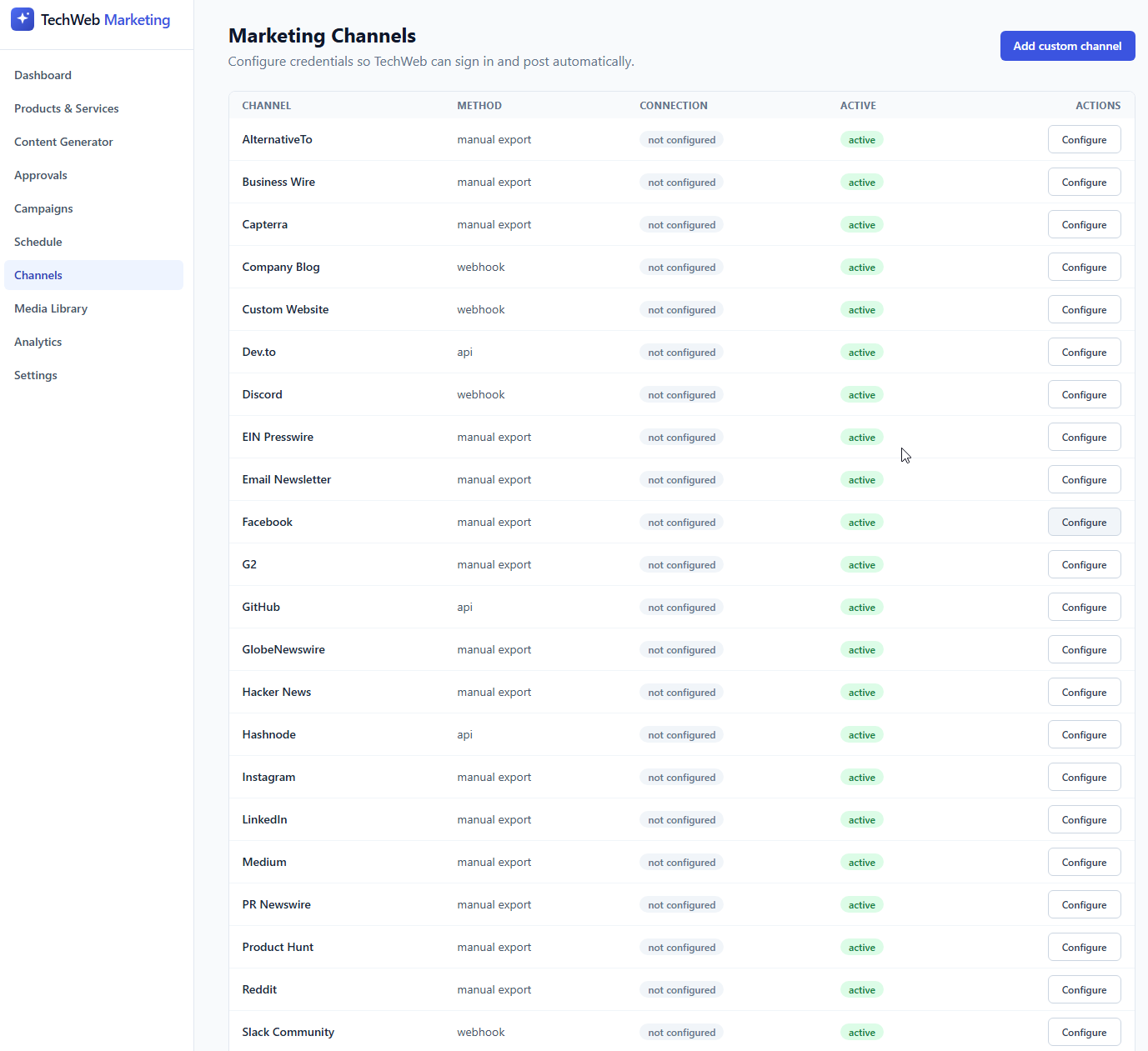This screenshot has height=1051, width=1148.
Task: Click the CONNECTION column header
Action: click(674, 106)
